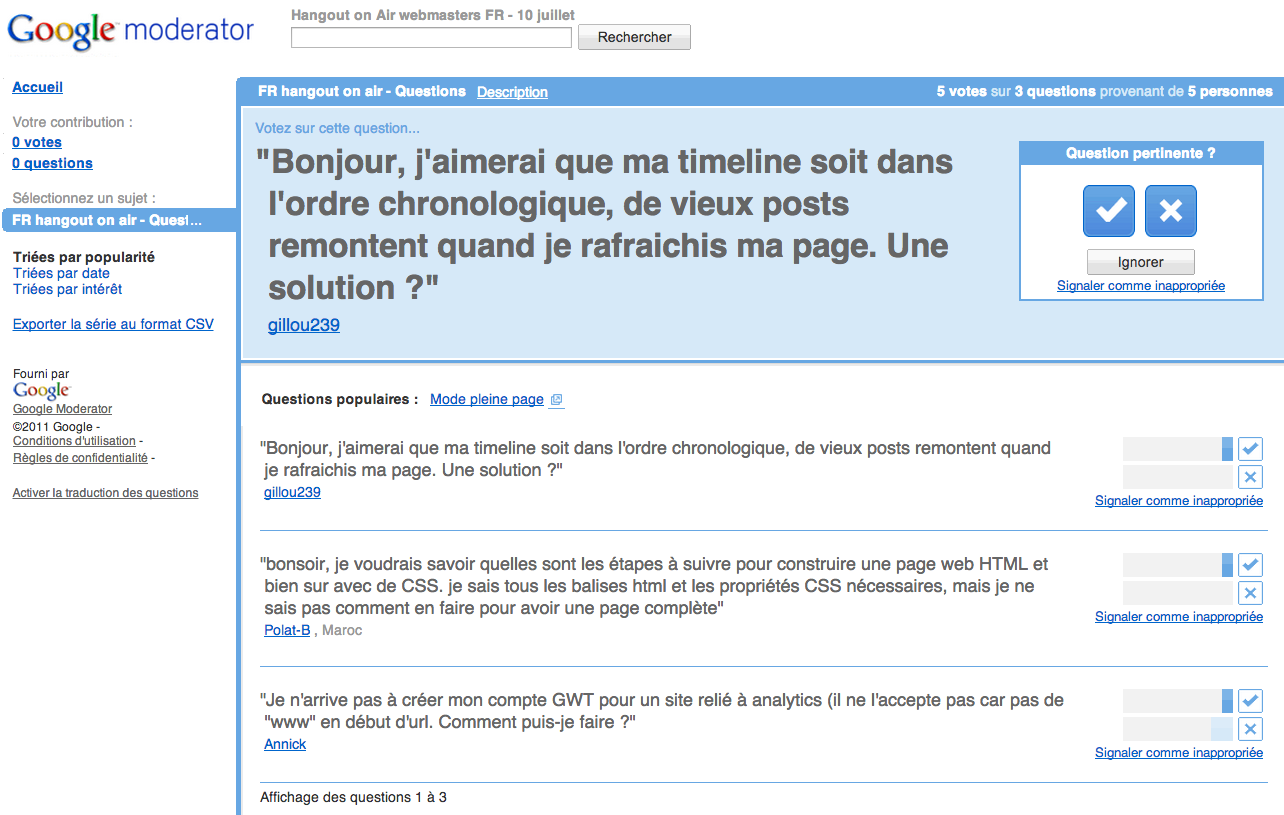Vote yes on Annick's GWT account question
The width and height of the screenshot is (1284, 815).
(1250, 701)
